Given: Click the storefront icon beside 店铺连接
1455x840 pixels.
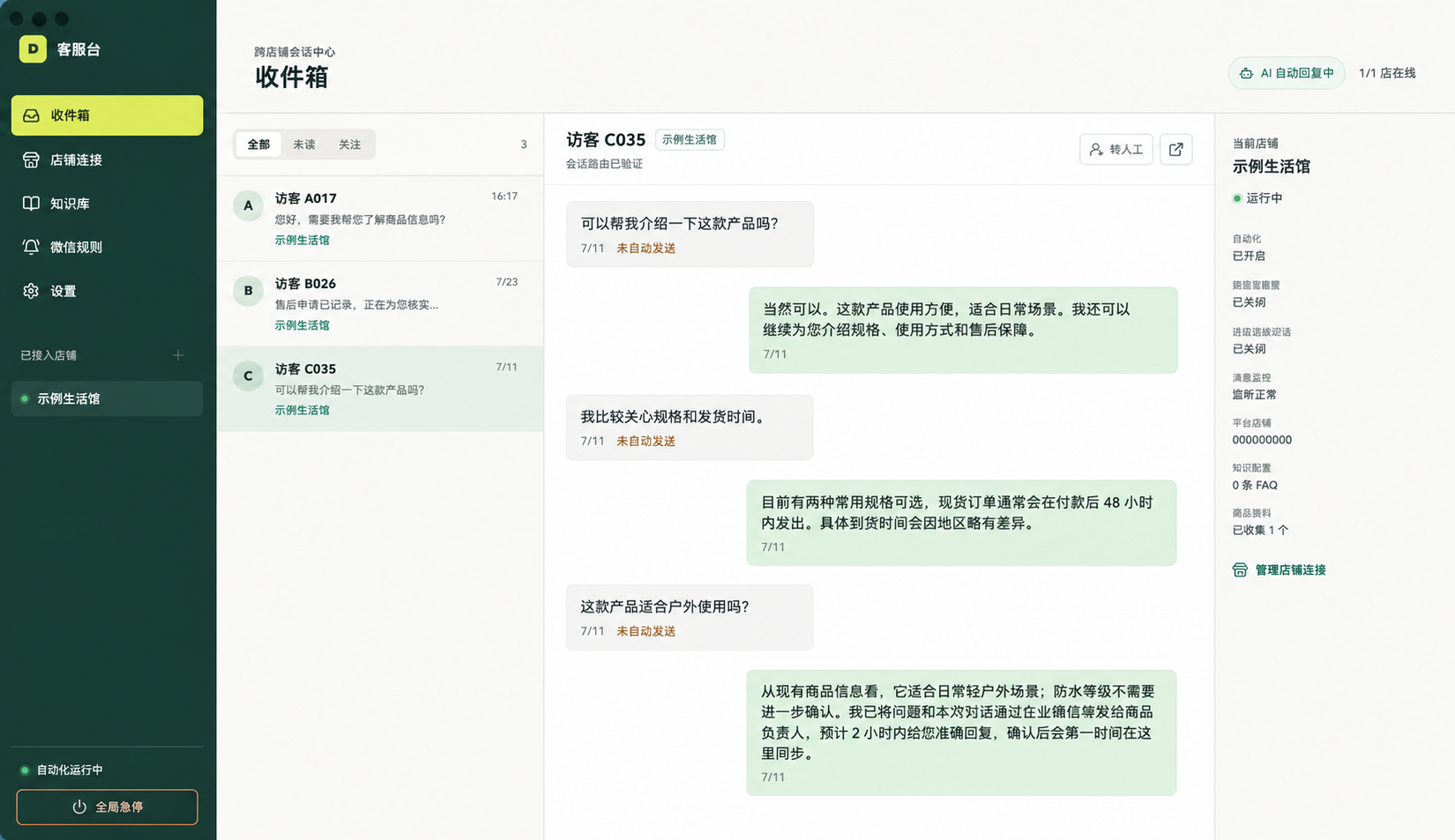Looking at the screenshot, I should pyautogui.click(x=31, y=160).
